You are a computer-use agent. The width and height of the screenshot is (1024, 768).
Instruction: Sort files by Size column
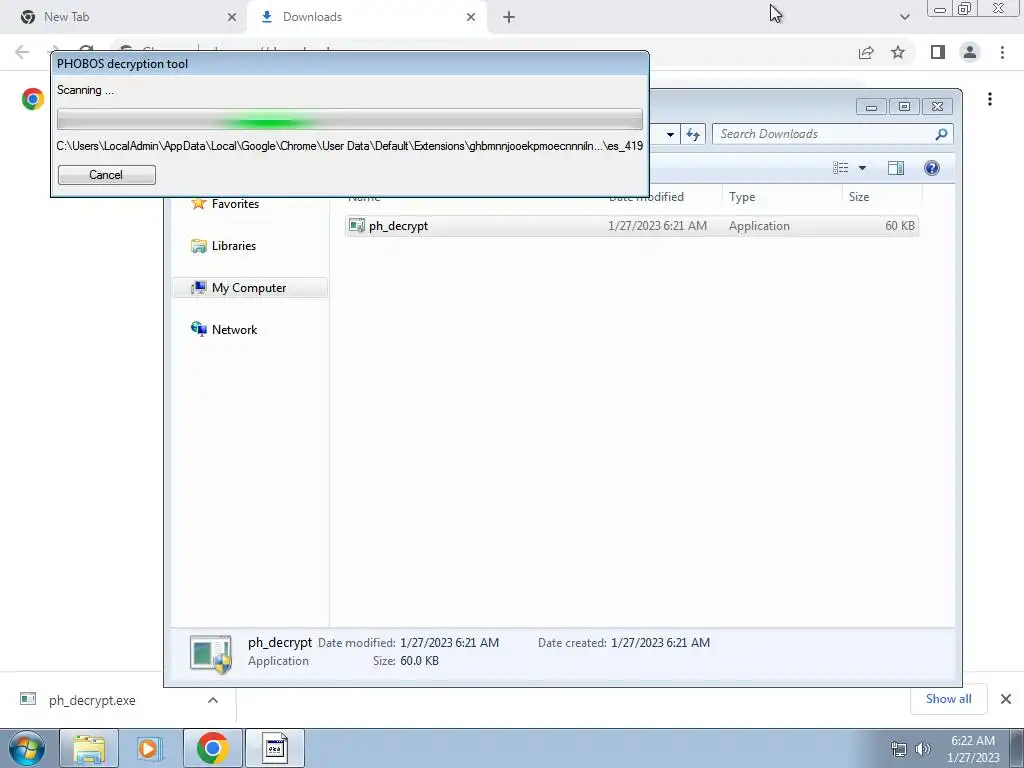(x=882, y=197)
